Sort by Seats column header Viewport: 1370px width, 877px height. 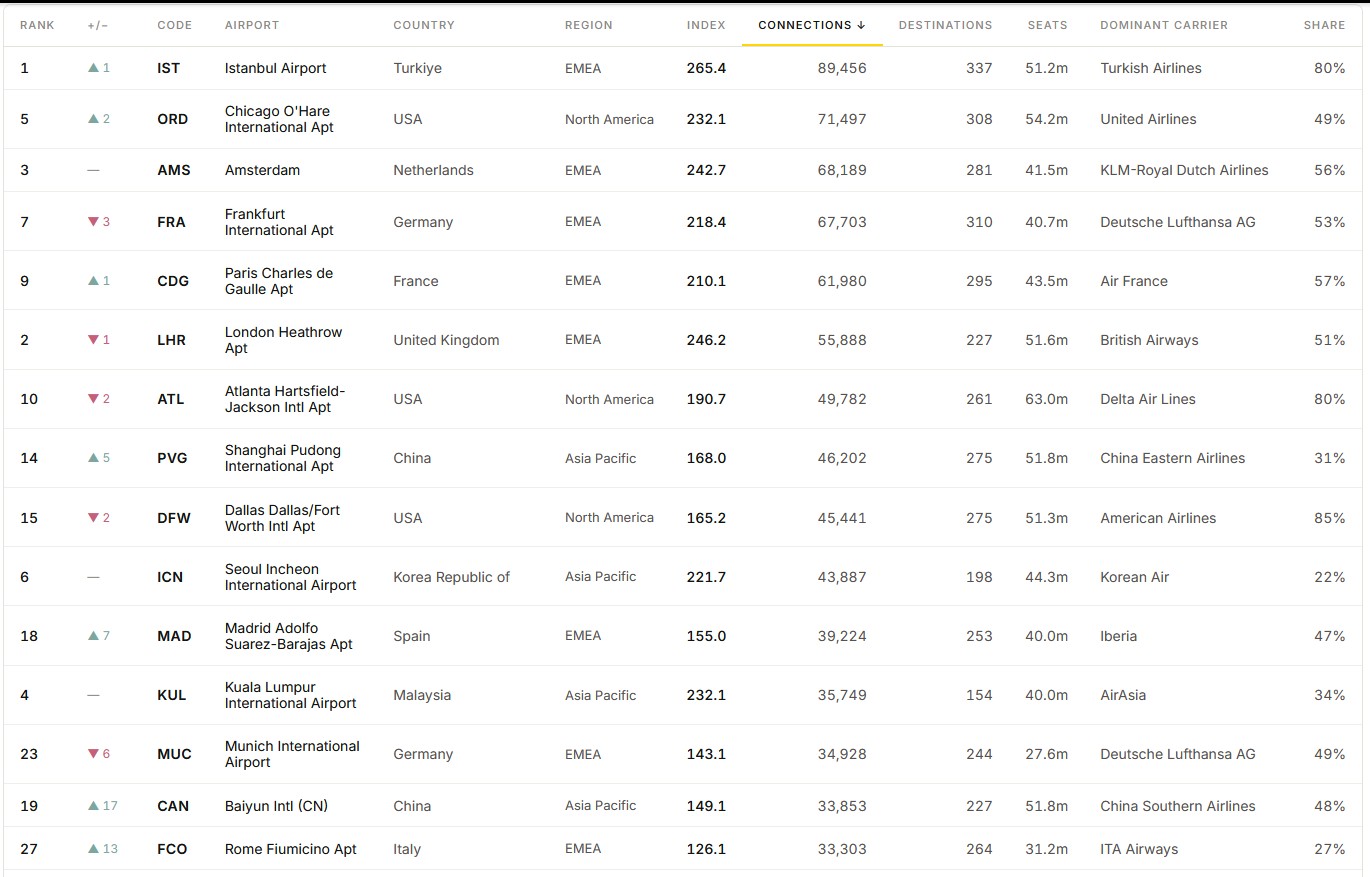coord(1047,25)
